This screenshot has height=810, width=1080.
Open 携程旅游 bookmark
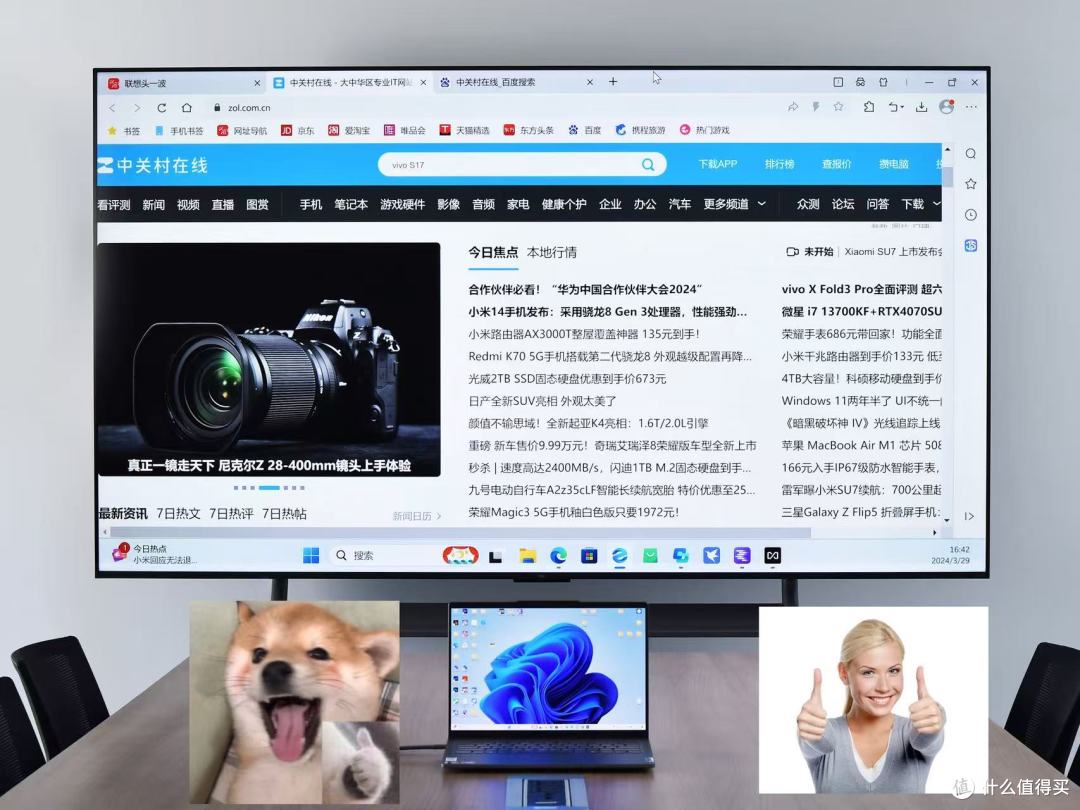tap(641, 130)
